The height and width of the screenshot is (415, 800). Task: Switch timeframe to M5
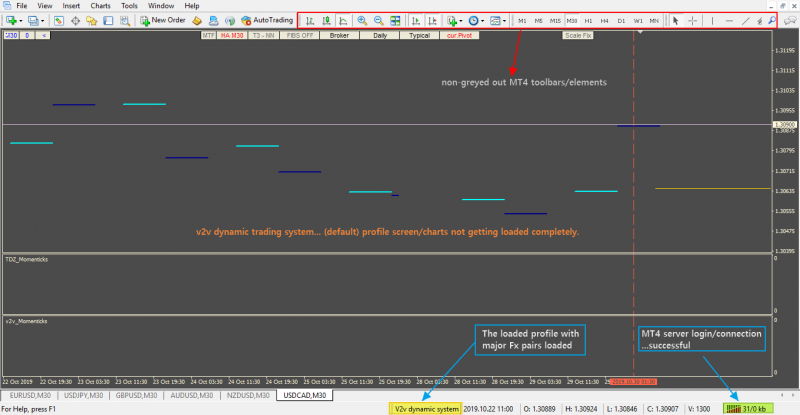538,21
